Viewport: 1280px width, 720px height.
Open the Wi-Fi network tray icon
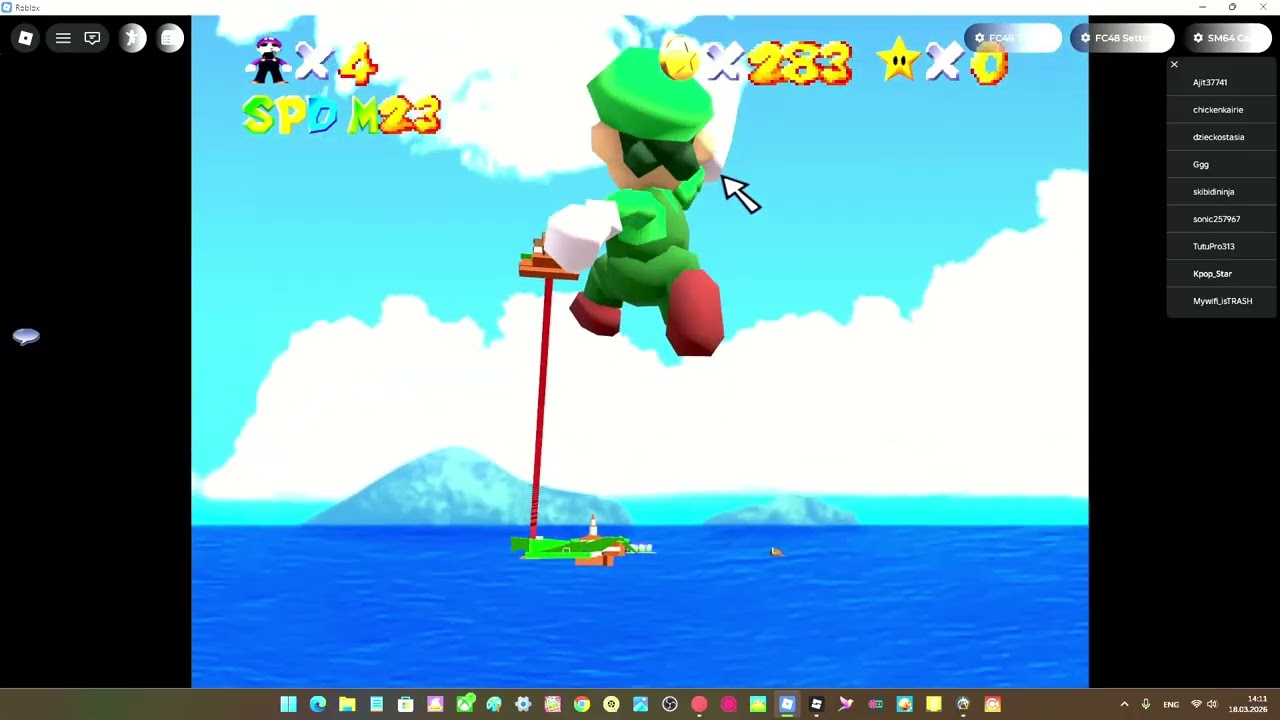1196,704
